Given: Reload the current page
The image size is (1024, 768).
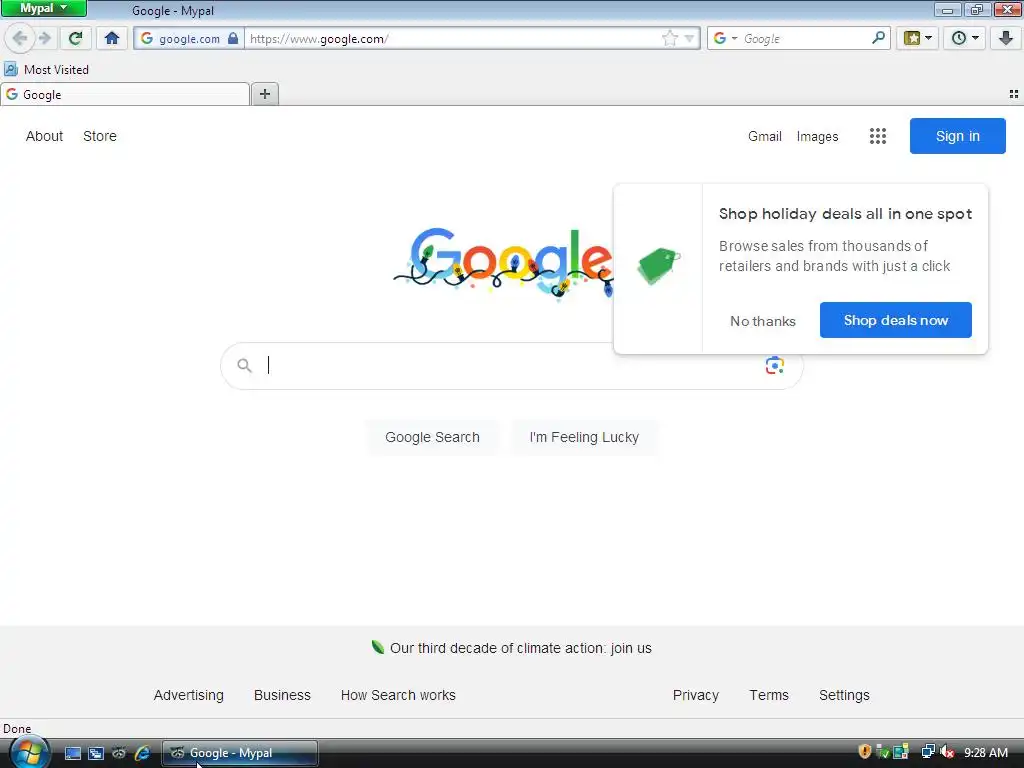Looking at the screenshot, I should pos(76,39).
